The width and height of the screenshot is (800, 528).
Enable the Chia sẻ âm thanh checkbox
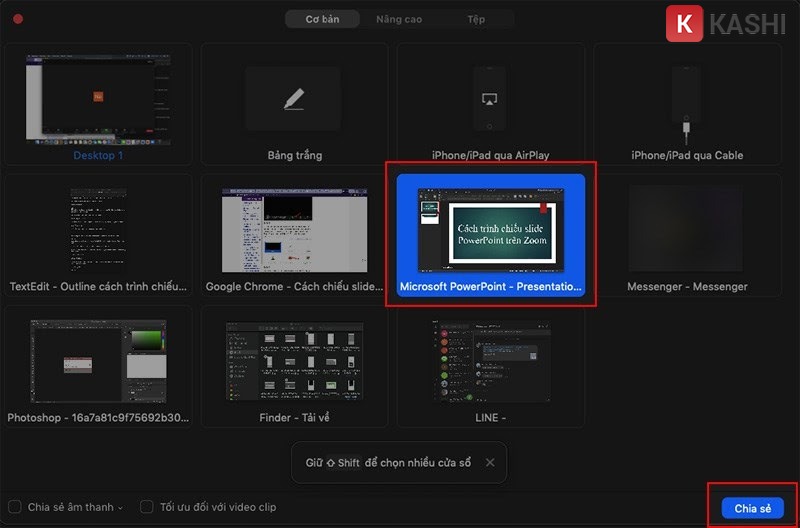(15, 507)
